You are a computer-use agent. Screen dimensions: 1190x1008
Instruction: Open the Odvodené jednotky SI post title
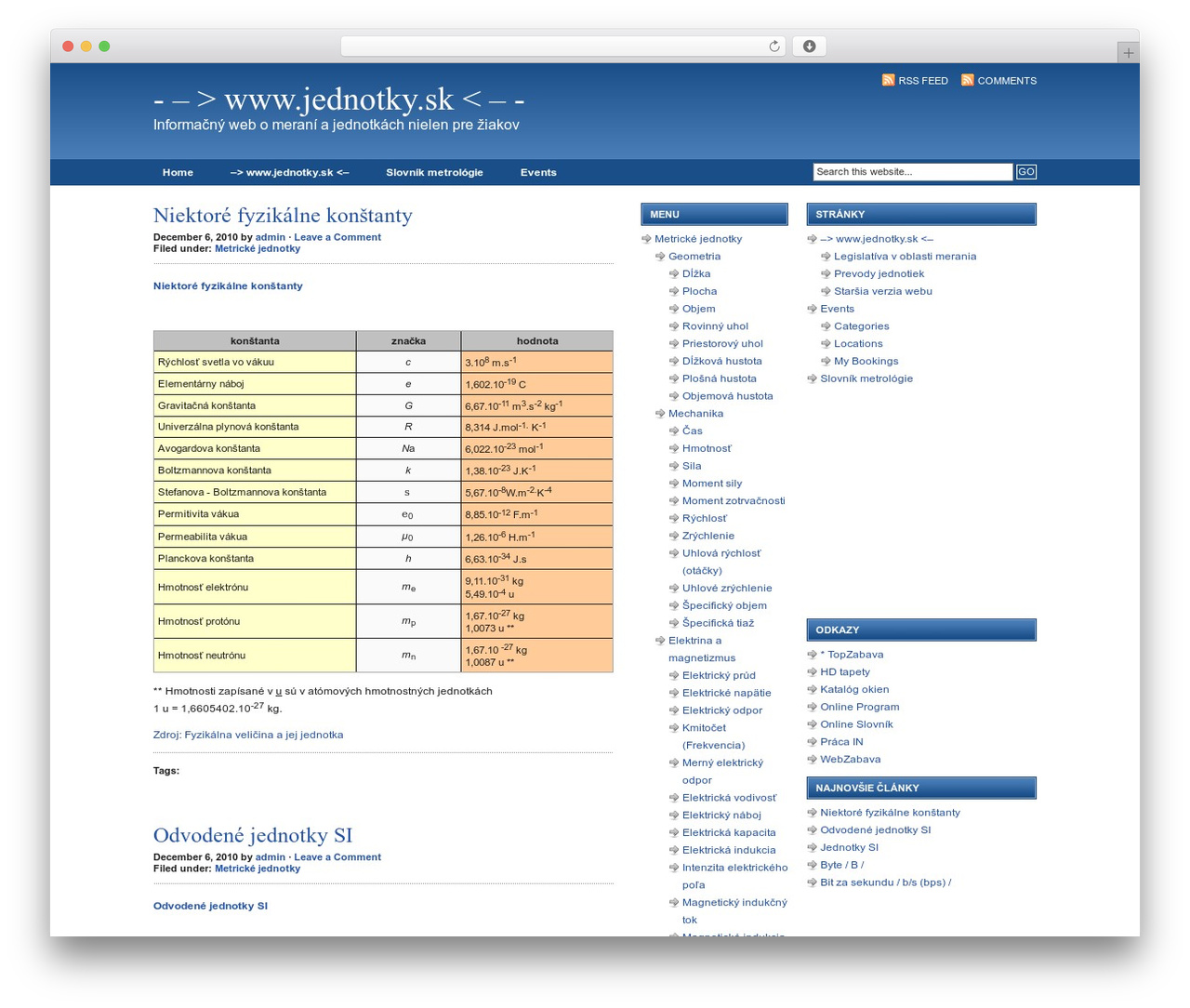(x=253, y=835)
